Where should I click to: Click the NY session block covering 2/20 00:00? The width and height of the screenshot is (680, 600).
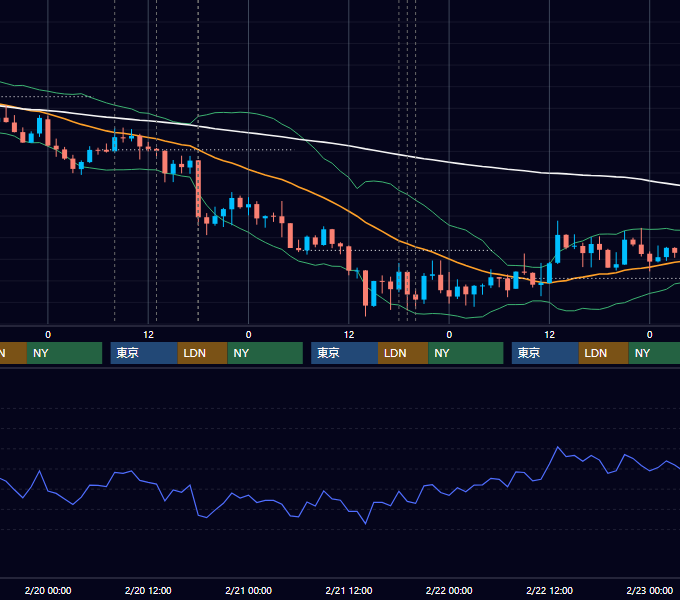coord(64,353)
